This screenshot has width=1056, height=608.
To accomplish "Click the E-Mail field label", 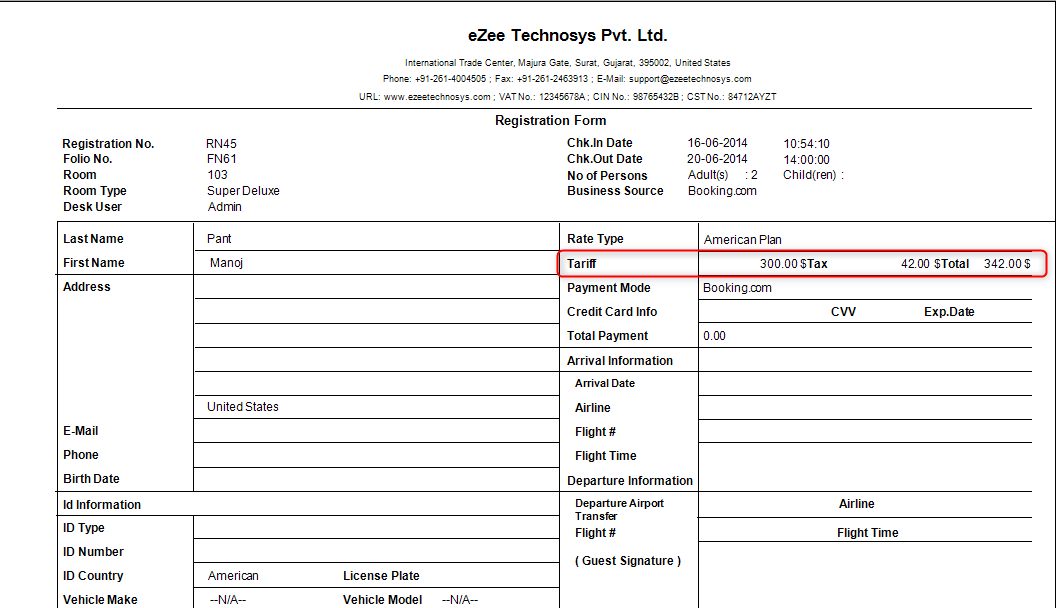I will click(81, 431).
